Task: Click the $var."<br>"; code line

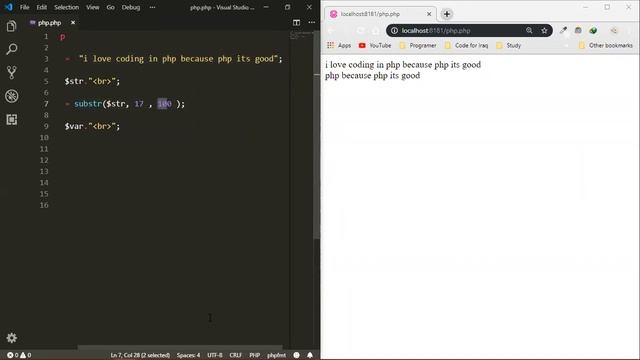Action: pyautogui.click(x=92, y=126)
